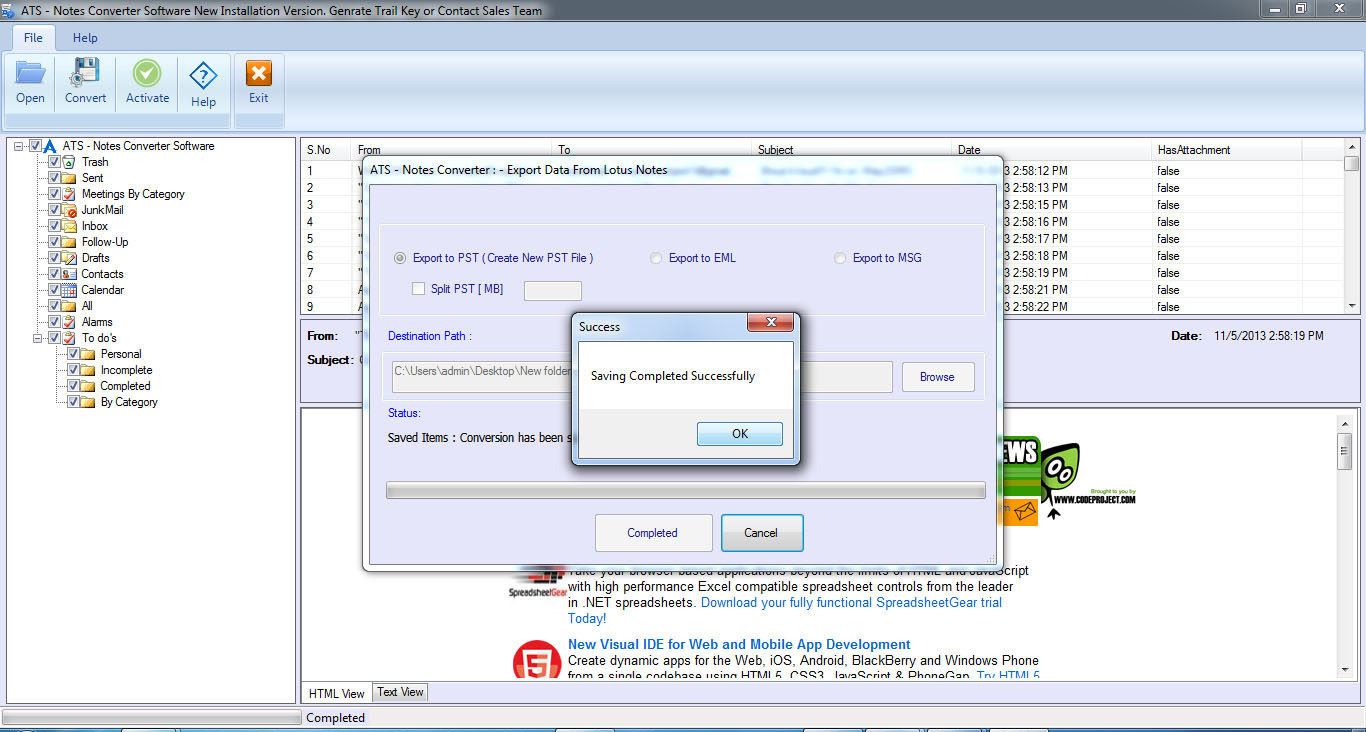Viewport: 1366px width, 732px height.
Task: Select the Alarms icon in tree
Action: point(69,322)
